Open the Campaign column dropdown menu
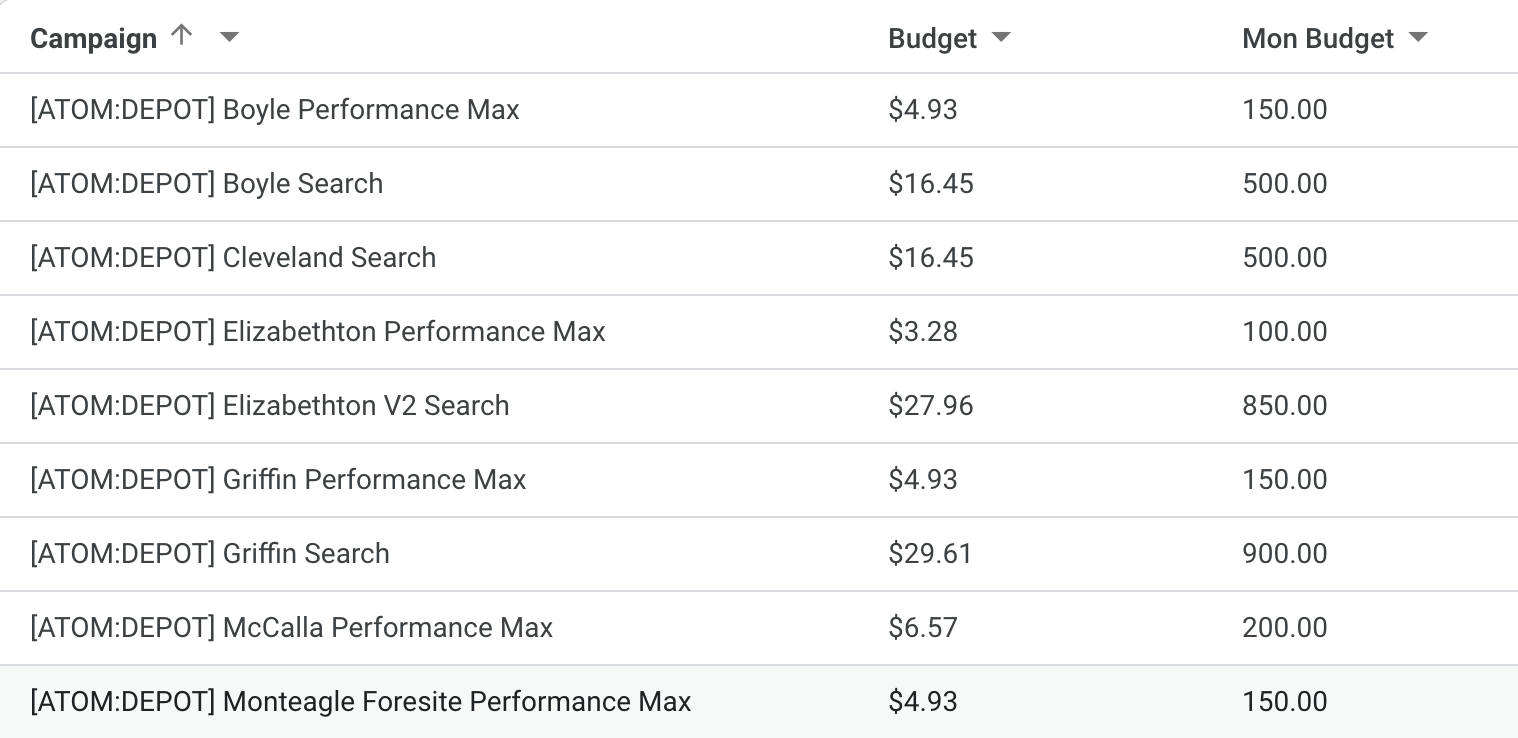Image resolution: width=1518 pixels, height=738 pixels. coord(229,38)
